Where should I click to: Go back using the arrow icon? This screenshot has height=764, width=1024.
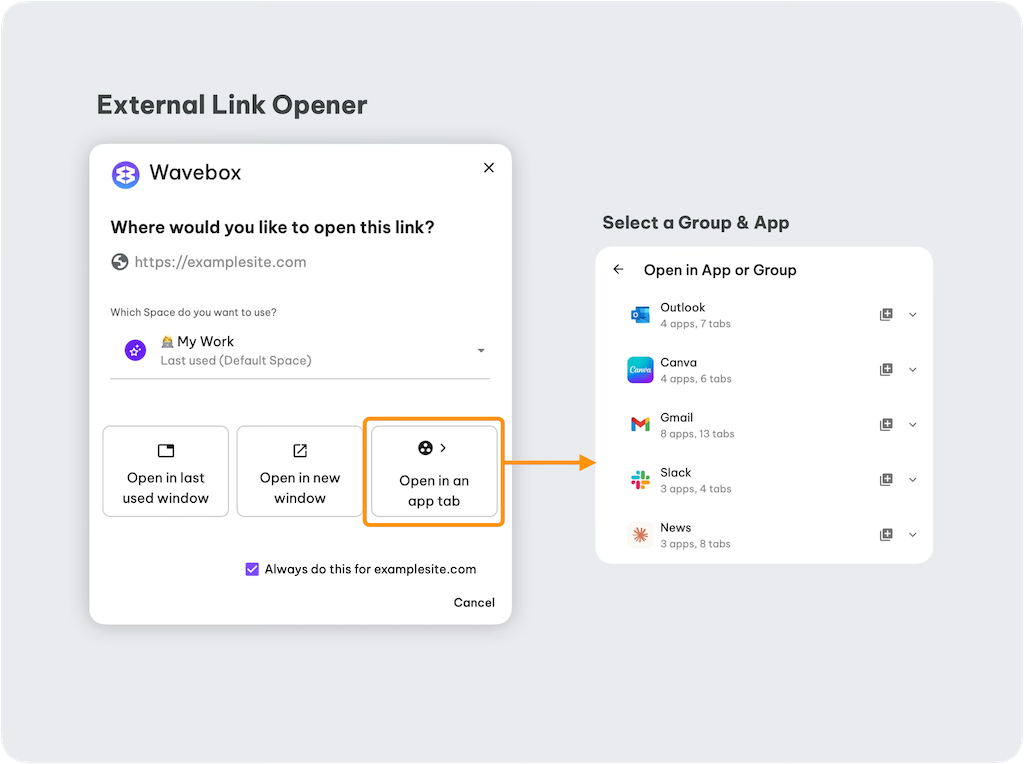tap(619, 269)
